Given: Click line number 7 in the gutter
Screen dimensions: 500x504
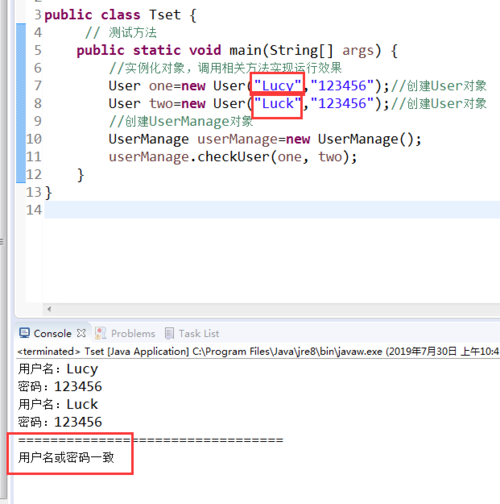Looking at the screenshot, I should 37,86.
